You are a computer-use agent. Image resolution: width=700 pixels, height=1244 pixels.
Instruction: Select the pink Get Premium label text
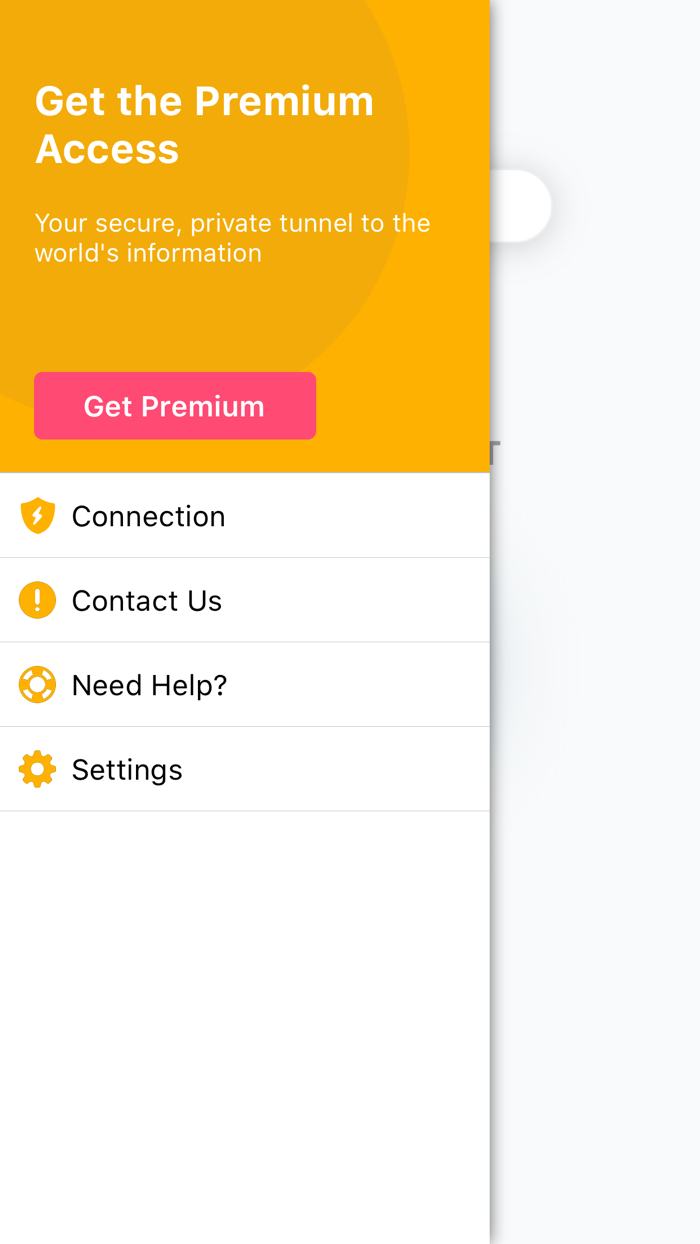point(174,406)
